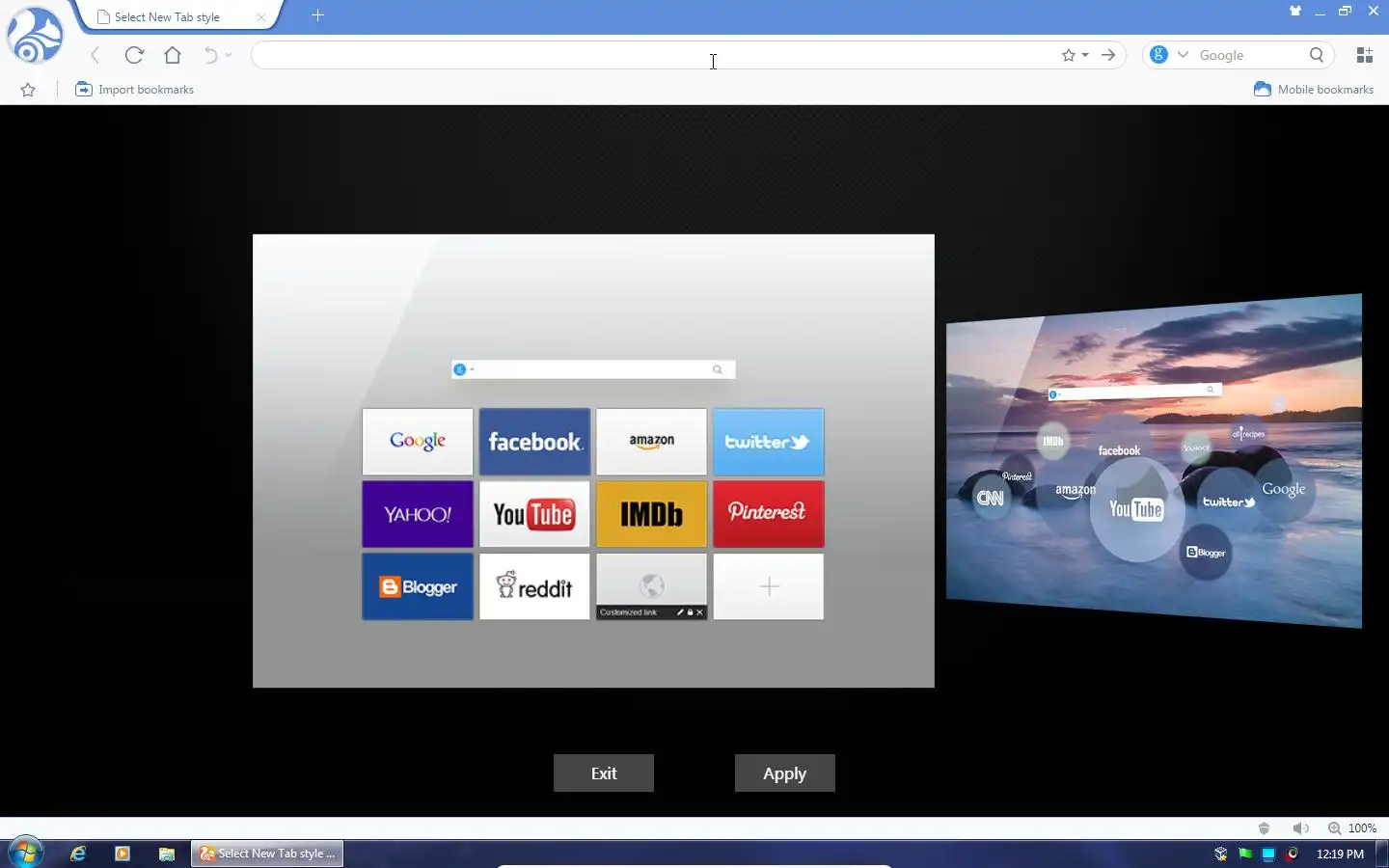This screenshot has height=868, width=1389.
Task: Open a new tab with plus button
Action: (317, 15)
